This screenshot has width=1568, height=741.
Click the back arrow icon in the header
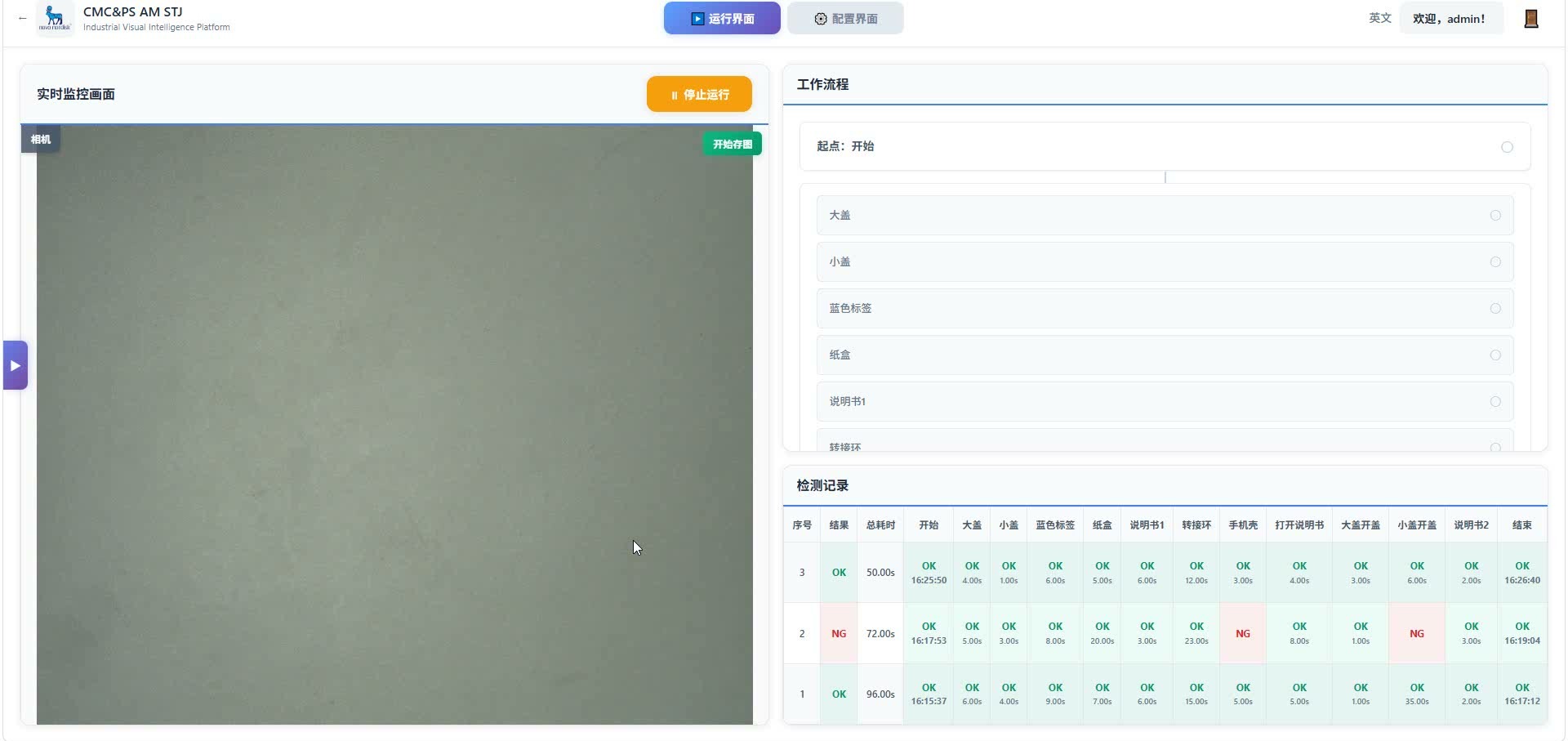(x=22, y=18)
